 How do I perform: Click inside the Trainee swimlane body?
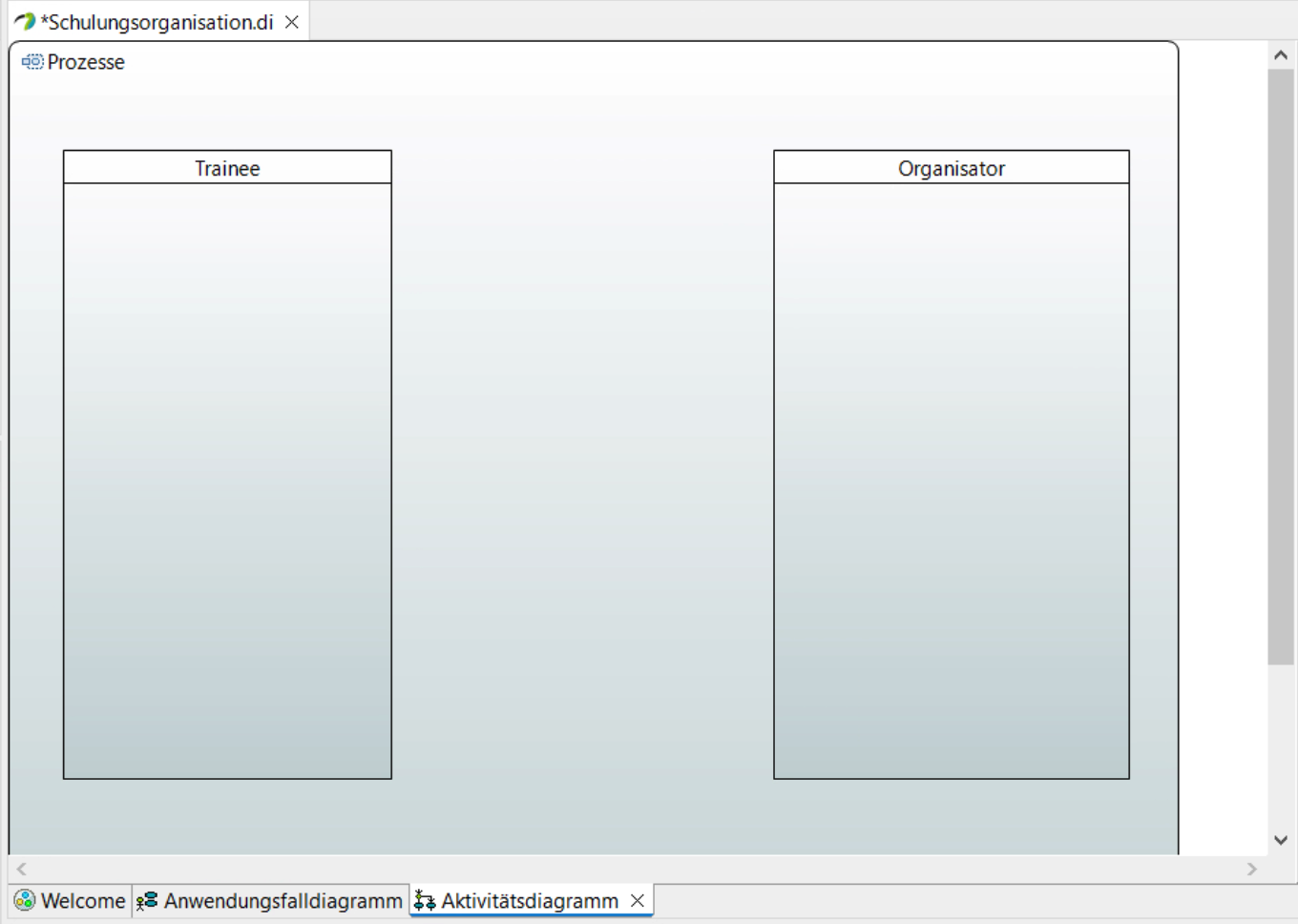pyautogui.click(x=227, y=481)
